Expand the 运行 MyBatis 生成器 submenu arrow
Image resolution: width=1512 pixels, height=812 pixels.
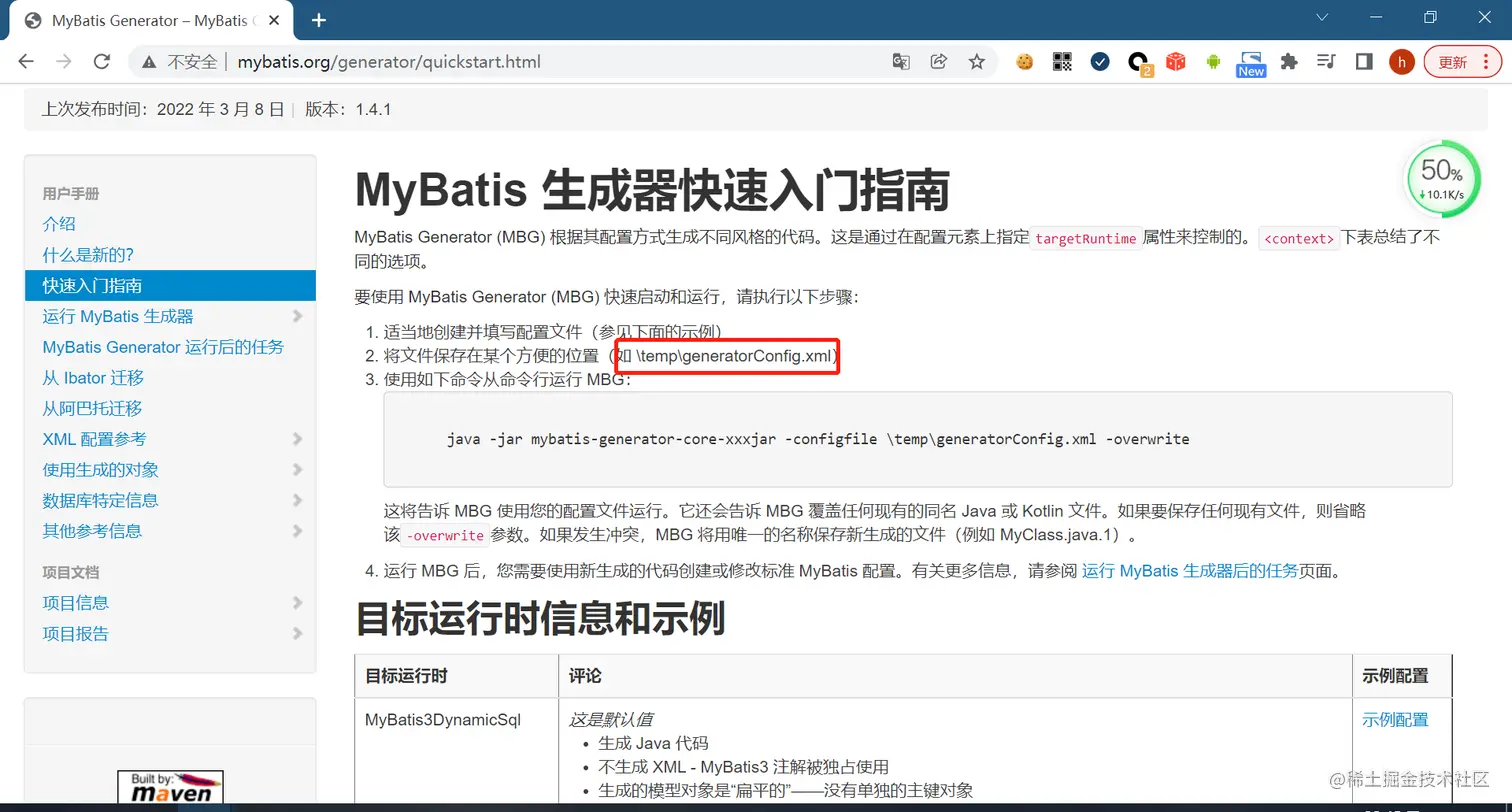[x=297, y=316]
